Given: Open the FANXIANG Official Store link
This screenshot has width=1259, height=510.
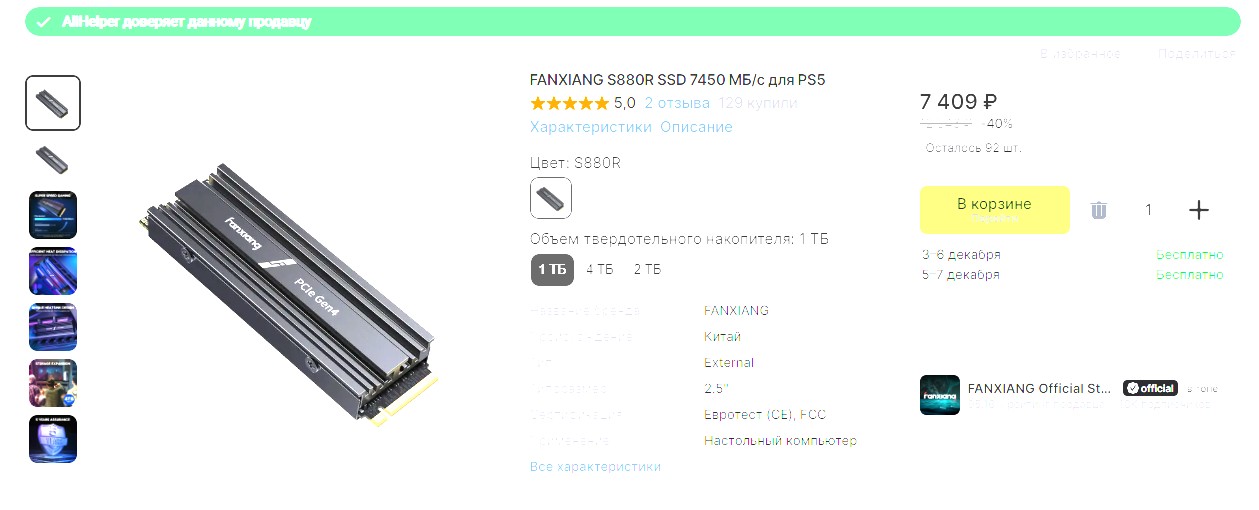Looking at the screenshot, I should click(x=1040, y=388).
